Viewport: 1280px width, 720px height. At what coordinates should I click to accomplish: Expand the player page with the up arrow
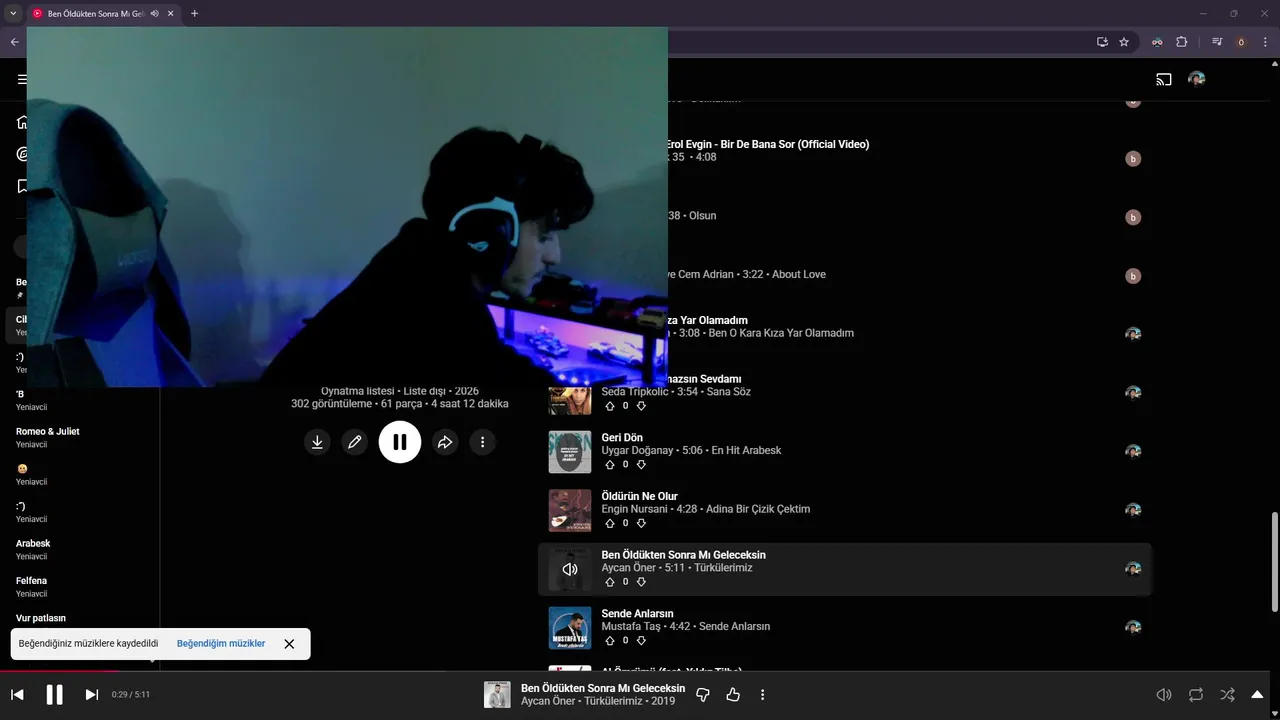[1258, 694]
